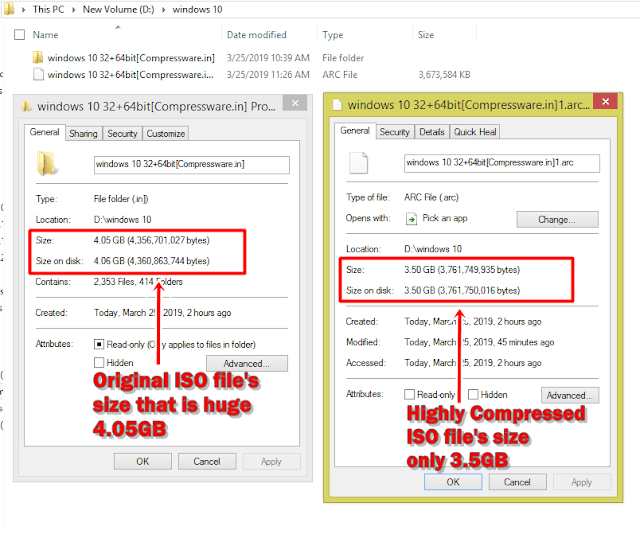Click Apply in folder Properties dialog
This screenshot has width=640, height=542.
271,462
